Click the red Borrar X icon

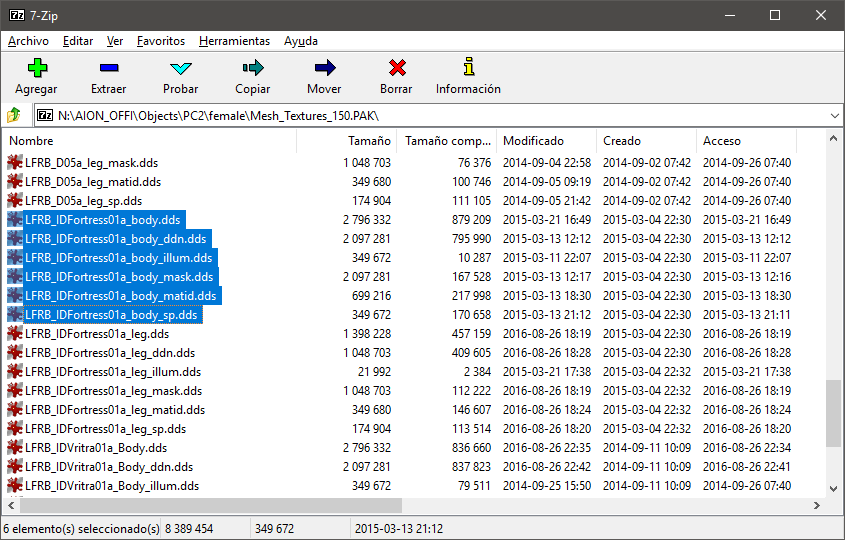coord(397,68)
